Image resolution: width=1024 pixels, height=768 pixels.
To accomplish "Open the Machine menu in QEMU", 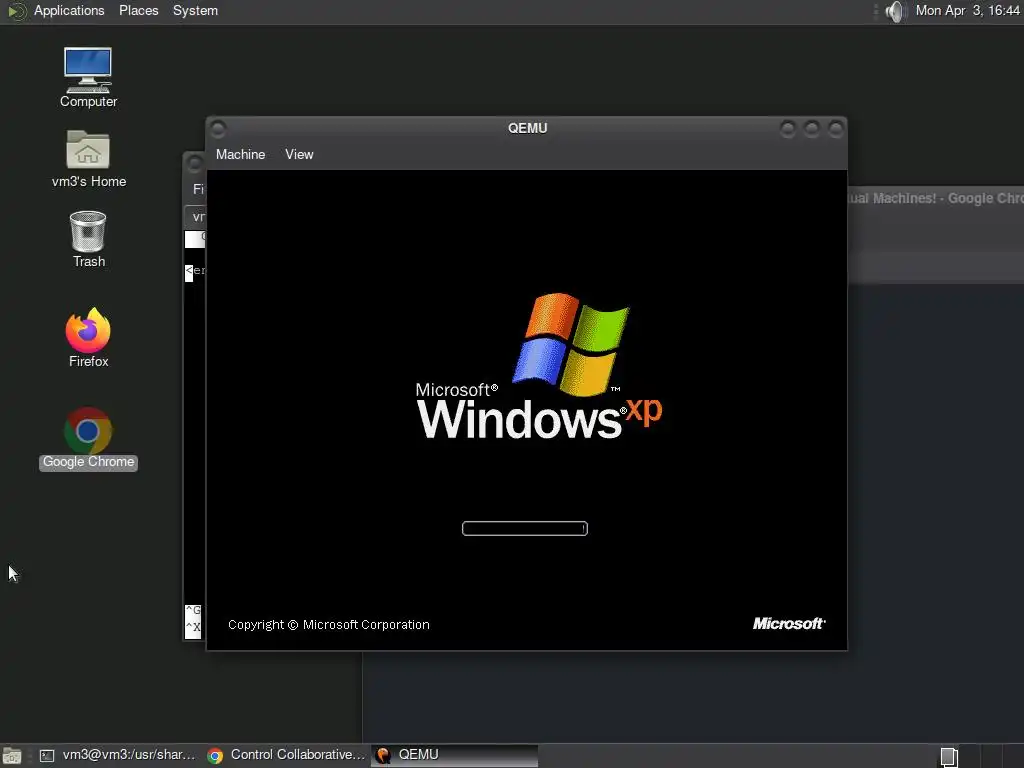I will tap(240, 155).
